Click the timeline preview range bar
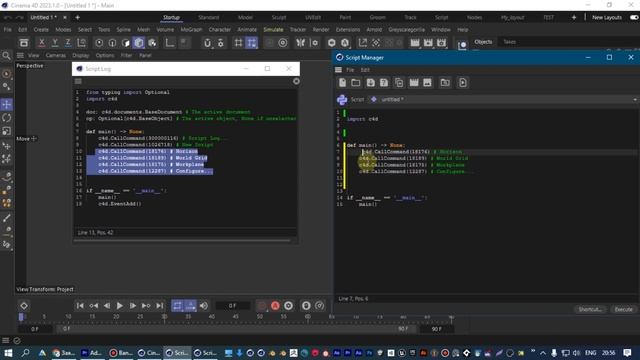 click(x=236, y=329)
